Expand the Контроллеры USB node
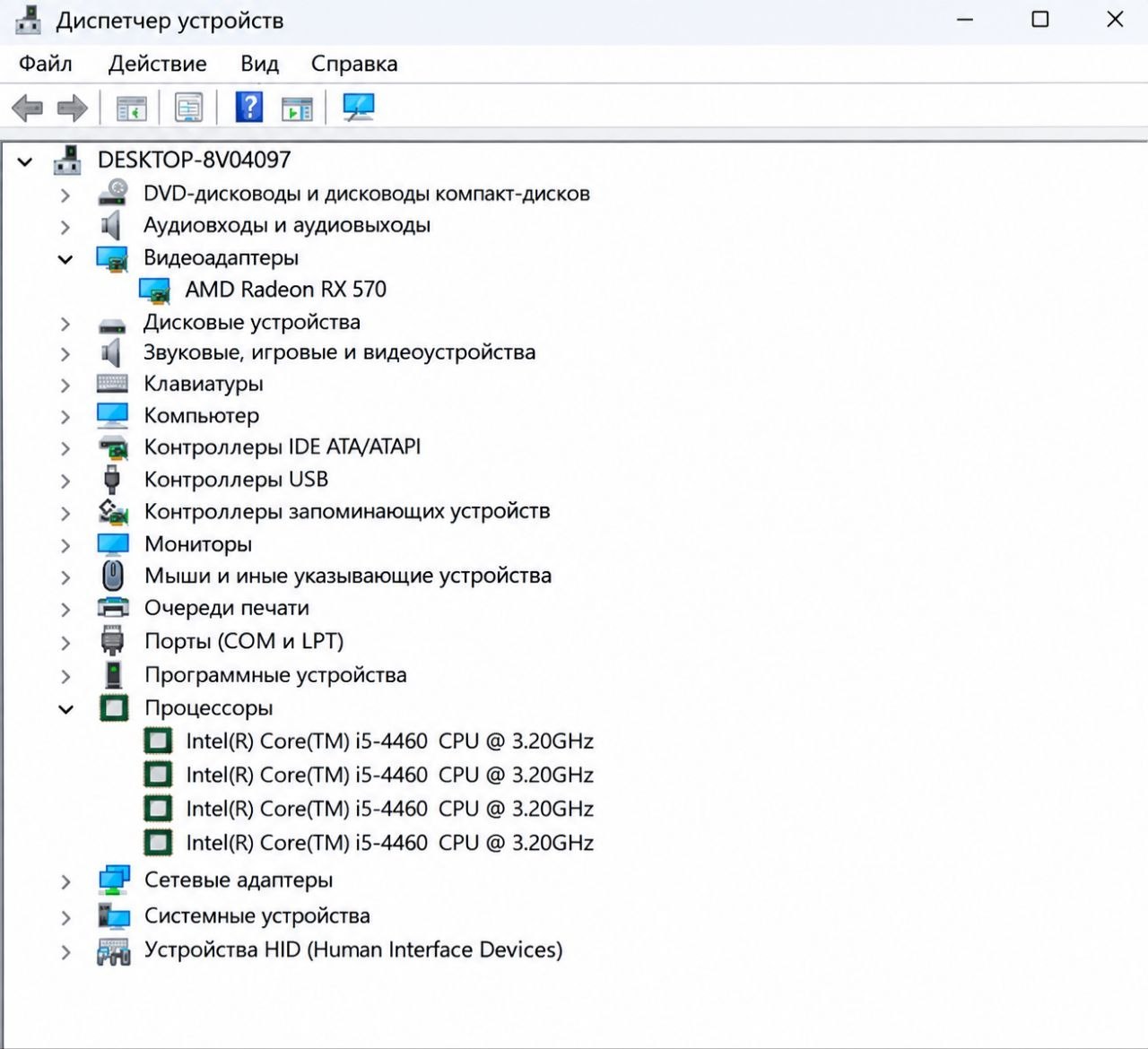 point(65,481)
